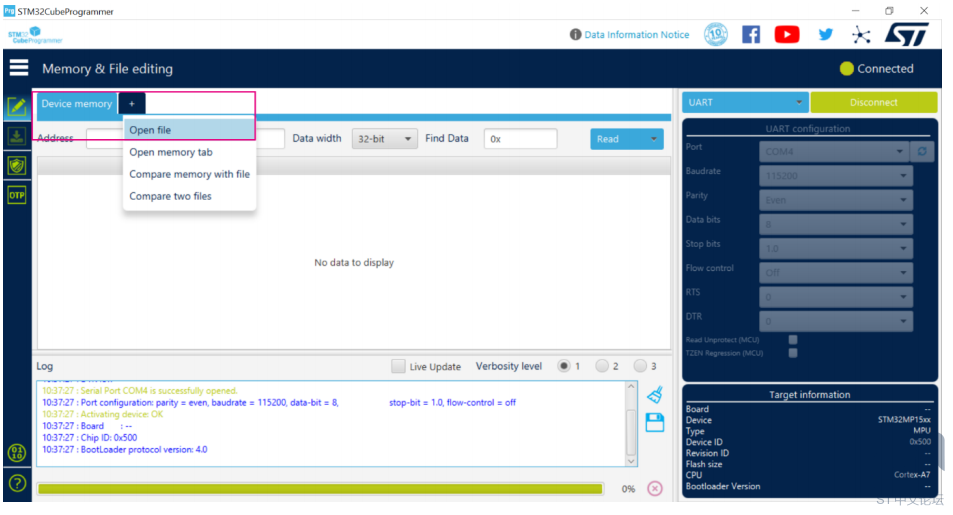The image size is (953, 515).
Task: Click the 10 years anniversary badge
Action: point(716,35)
